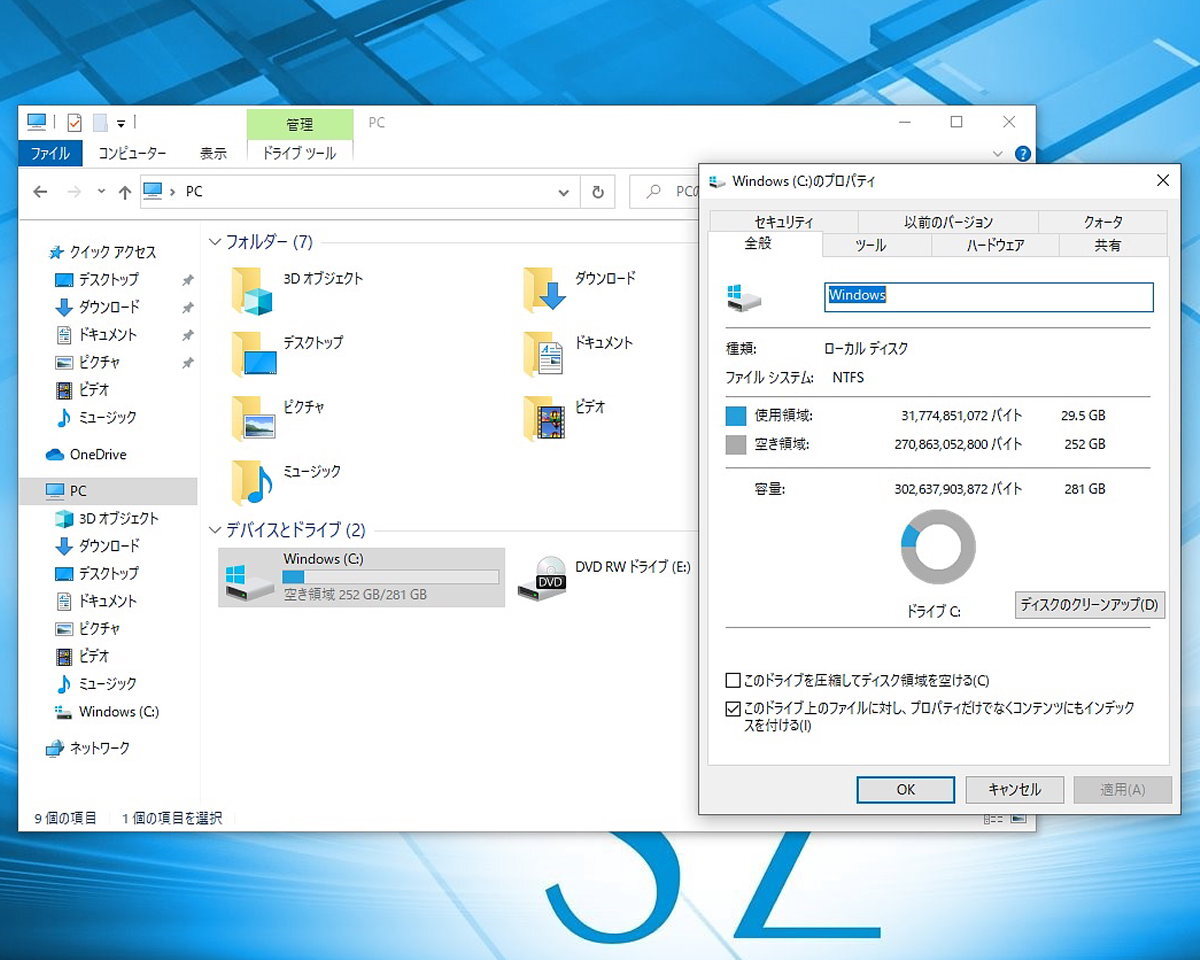Click ディスクのクリーンアップ(D) button
The image size is (1200, 960).
tap(1090, 604)
